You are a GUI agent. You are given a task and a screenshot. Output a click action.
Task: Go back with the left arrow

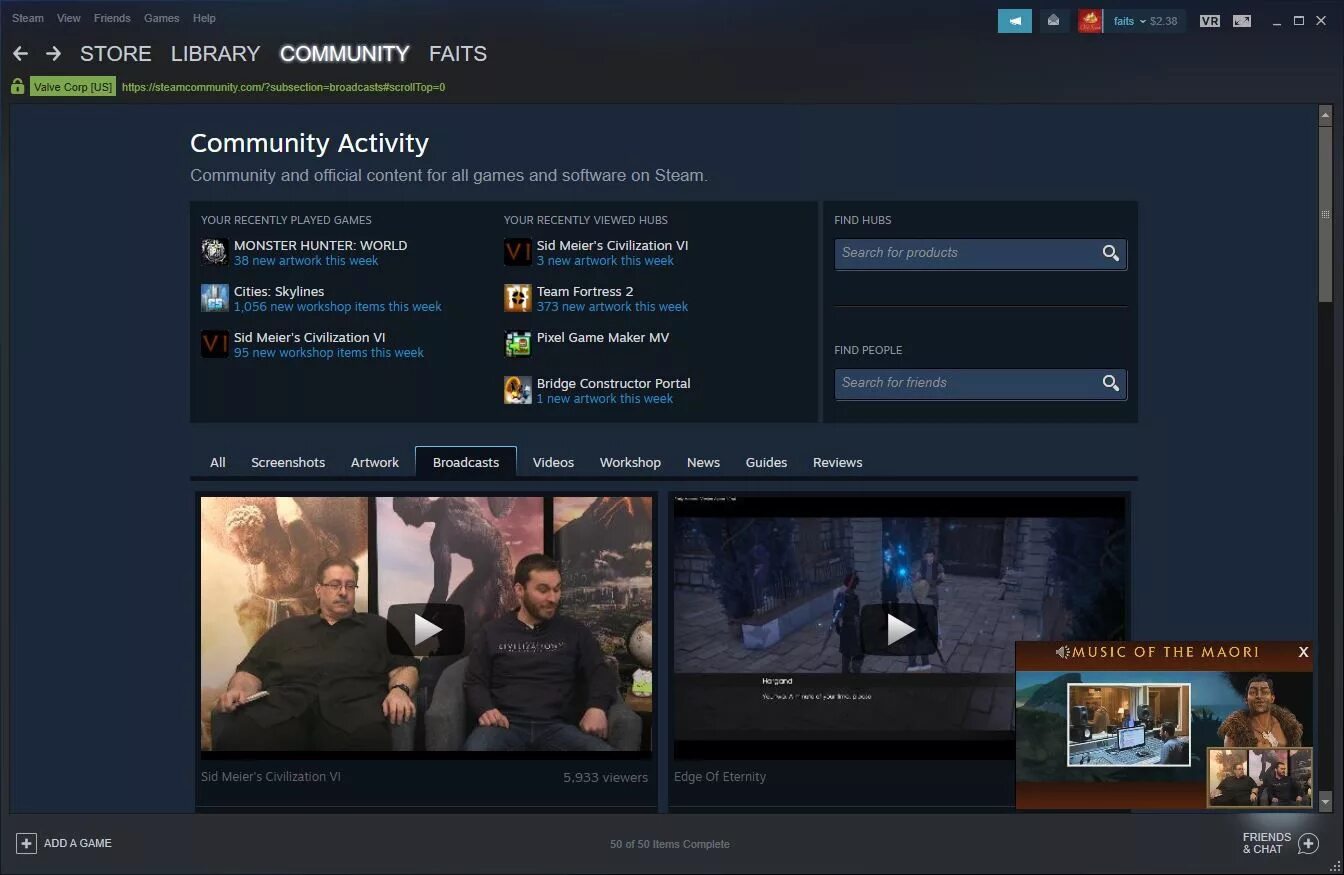(x=20, y=54)
